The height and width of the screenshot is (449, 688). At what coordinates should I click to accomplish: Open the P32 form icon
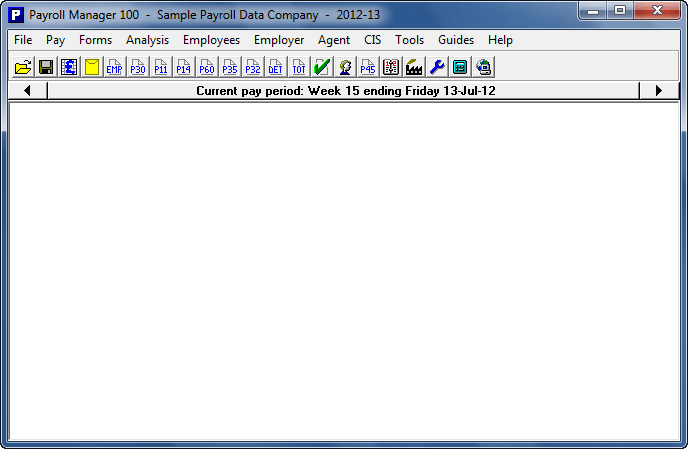coord(253,67)
